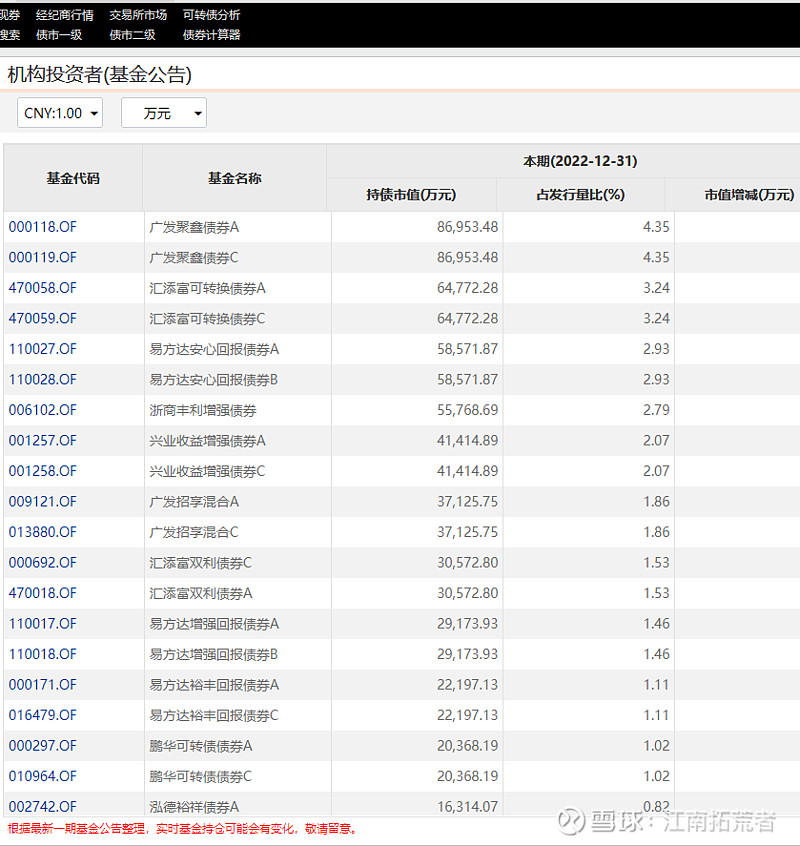Screen dimensions: 800x846
Task: Select fund name 易方达增强回报债券A
Action: click(214, 623)
